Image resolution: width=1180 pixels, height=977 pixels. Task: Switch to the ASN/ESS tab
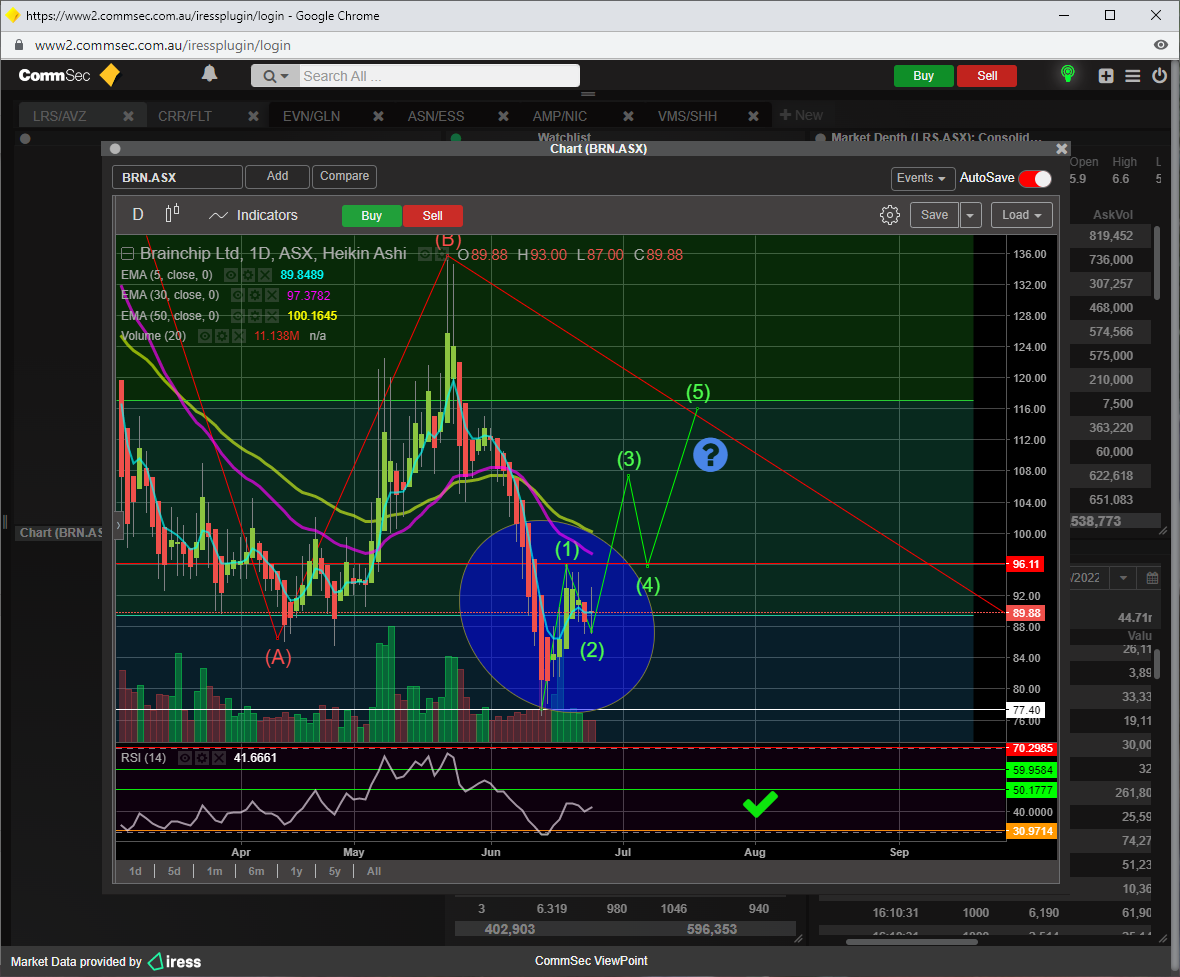pyautogui.click(x=436, y=116)
